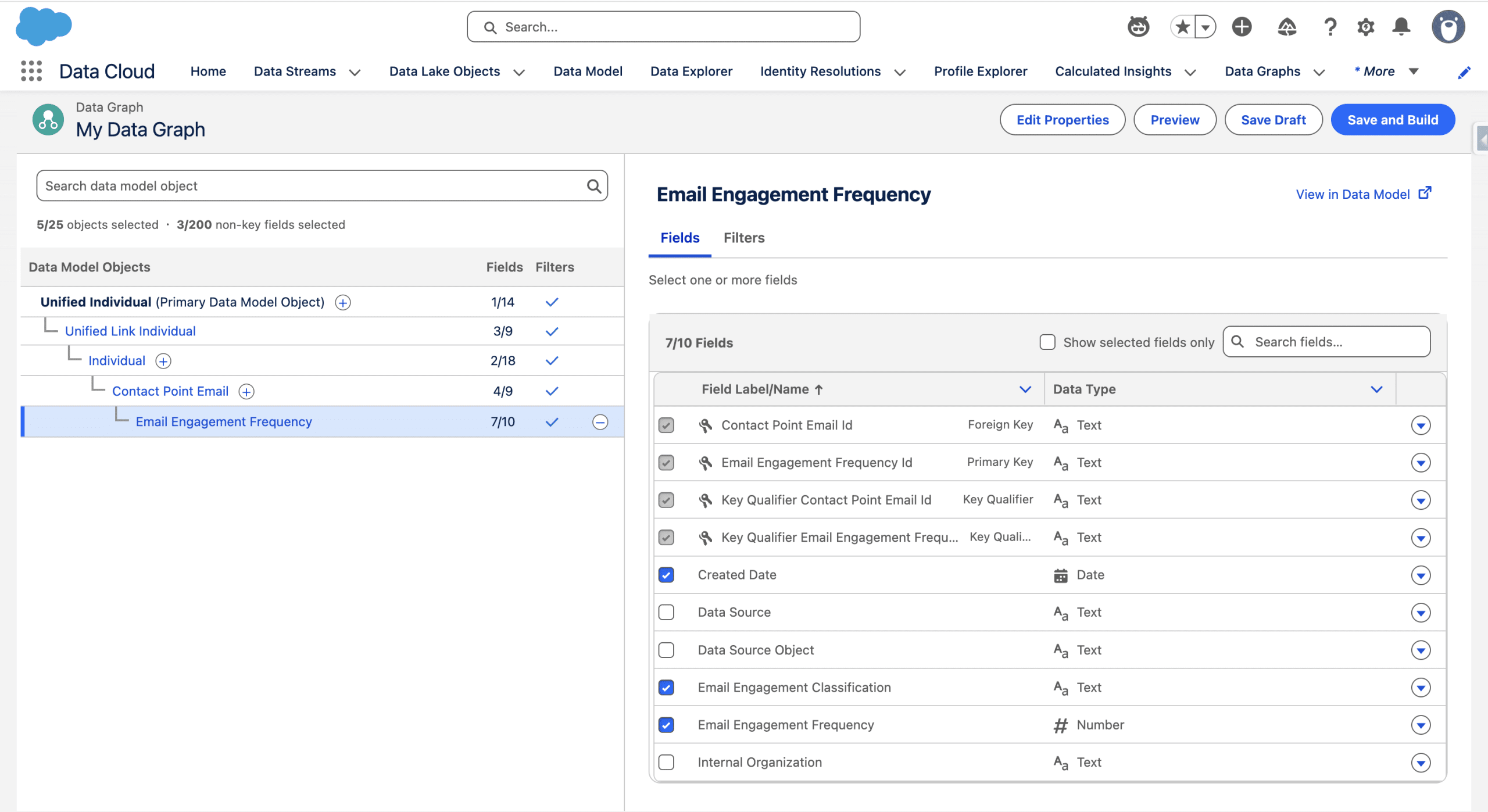Expand the Data Type column menu
1488x812 pixels.
tap(1376, 389)
